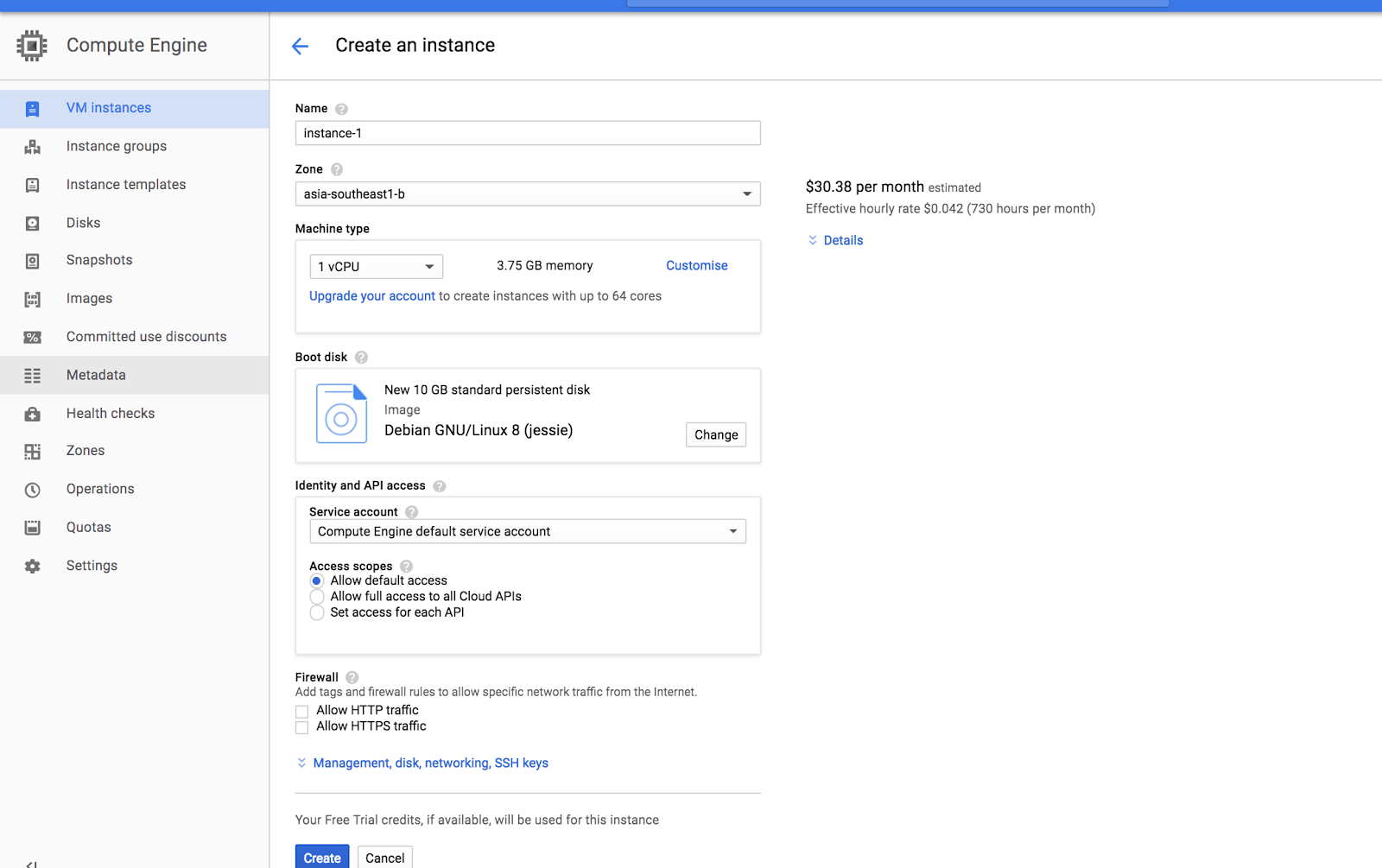
Task: Click the Cancel button
Action: coord(385,858)
